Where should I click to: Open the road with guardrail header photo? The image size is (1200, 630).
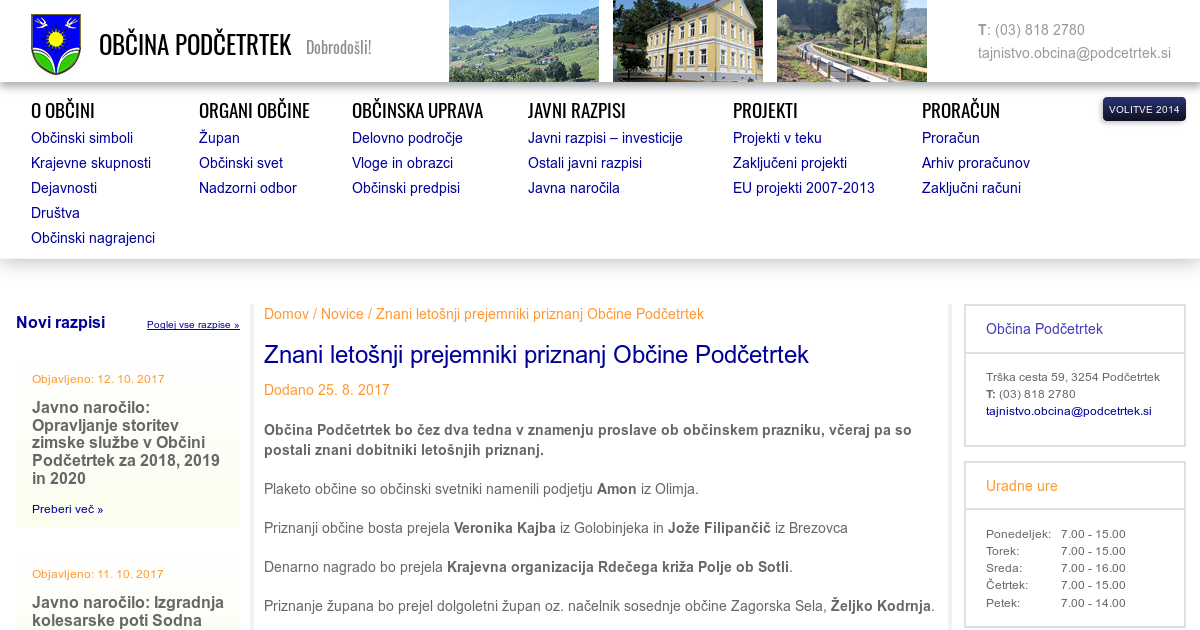[851, 41]
